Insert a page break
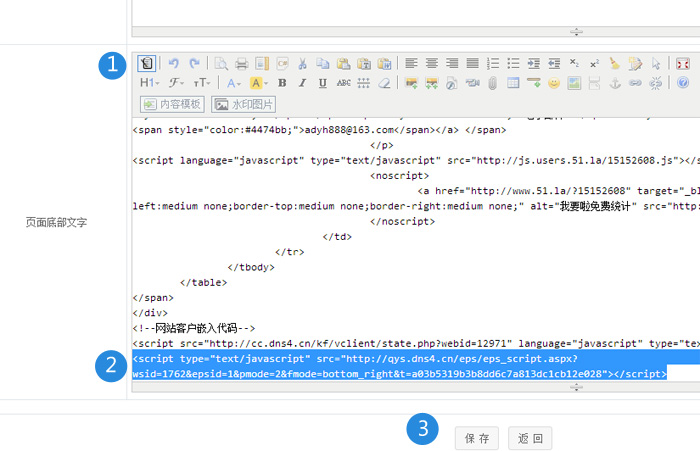The height and width of the screenshot is (451, 700). pyautogui.click(x=595, y=83)
